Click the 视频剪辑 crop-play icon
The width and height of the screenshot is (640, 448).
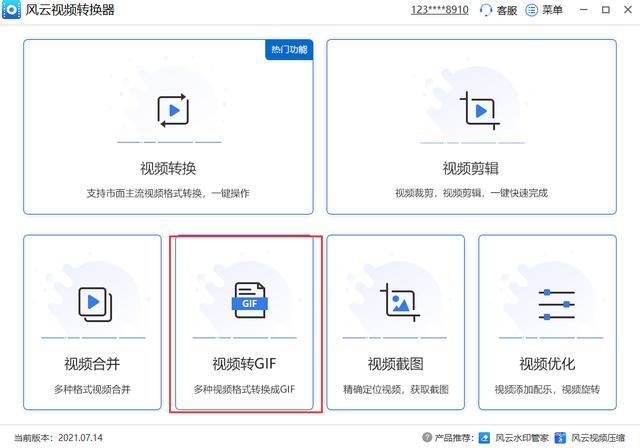(x=480, y=111)
